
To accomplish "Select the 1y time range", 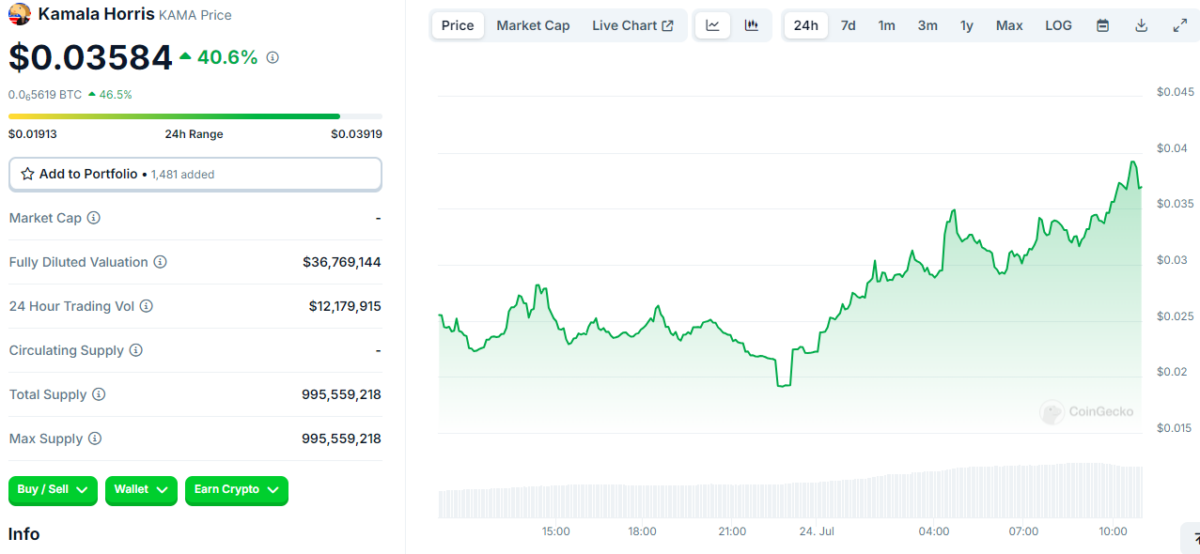I will [x=967, y=25].
